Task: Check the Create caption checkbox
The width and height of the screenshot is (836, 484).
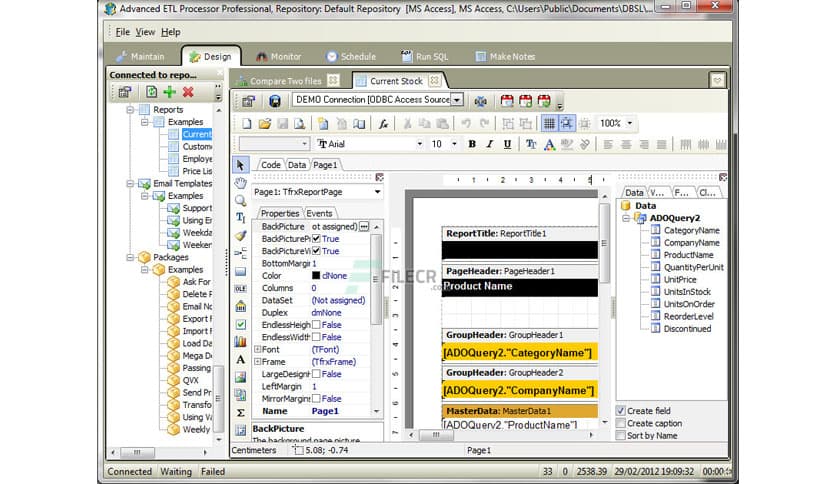Action: [621, 423]
